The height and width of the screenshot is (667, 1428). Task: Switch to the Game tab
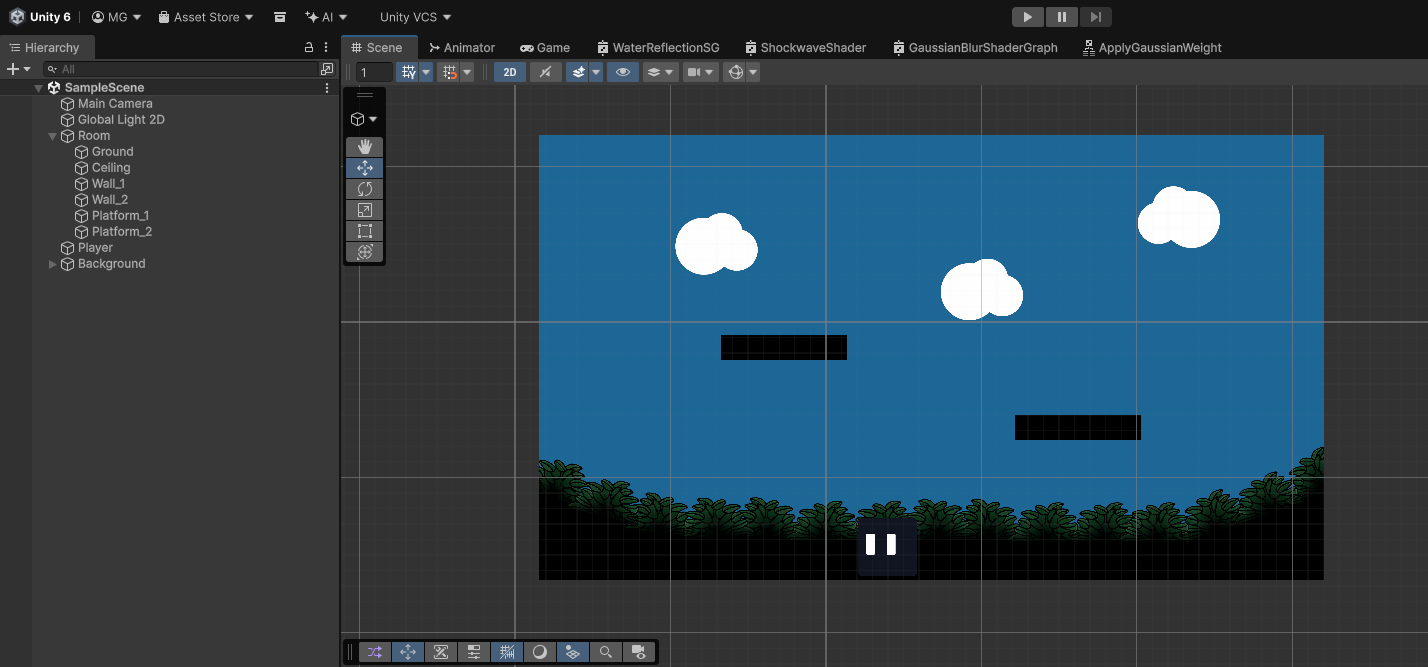click(545, 47)
